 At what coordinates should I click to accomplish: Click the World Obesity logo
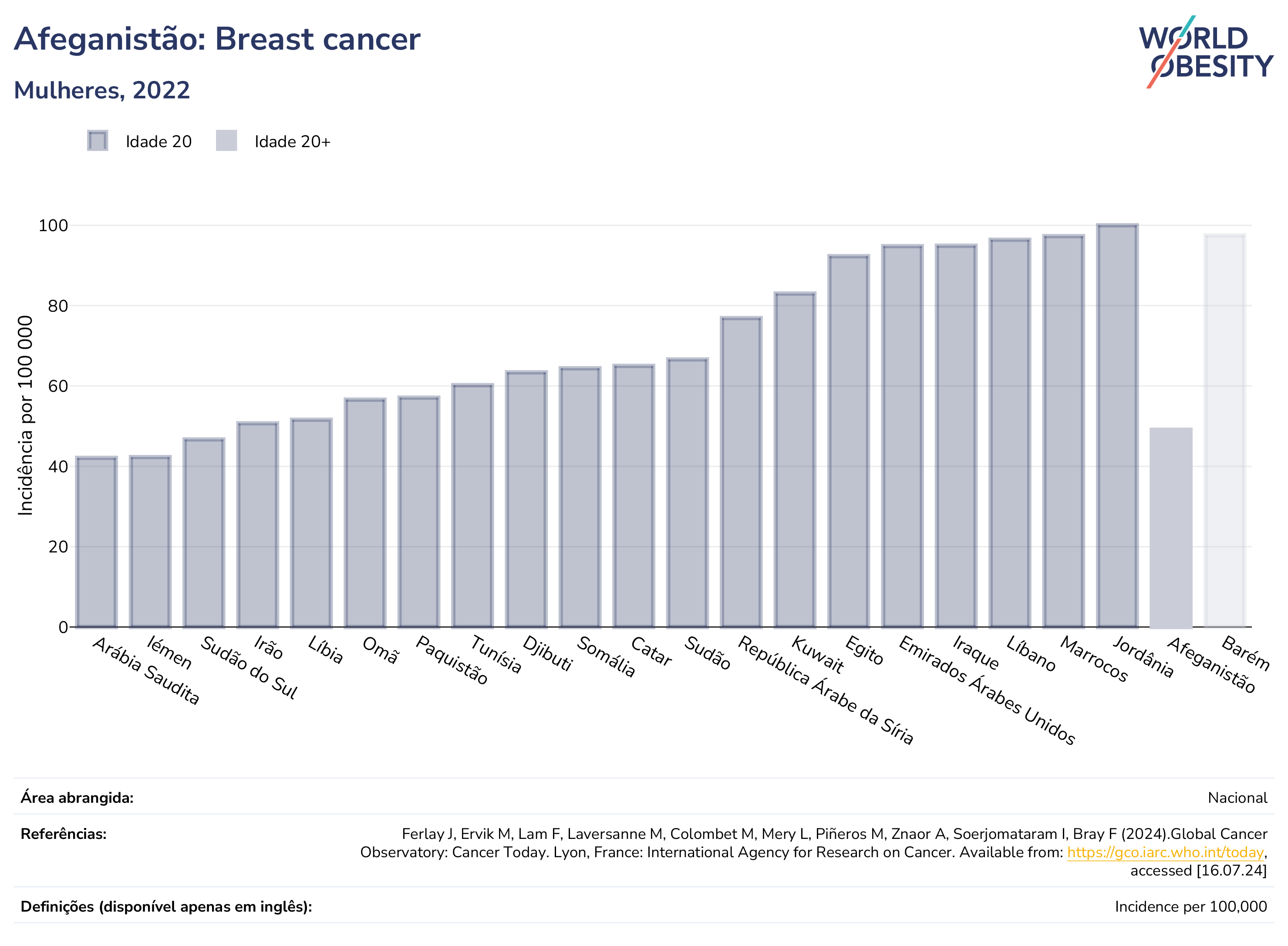1206,52
